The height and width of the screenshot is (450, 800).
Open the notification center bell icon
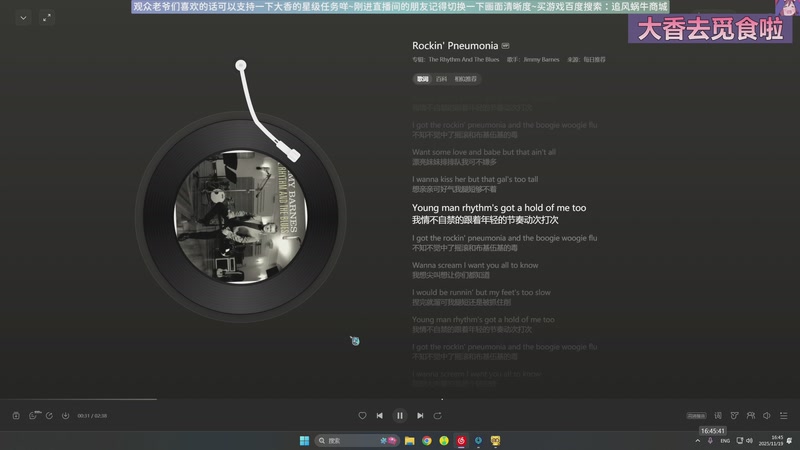789,441
